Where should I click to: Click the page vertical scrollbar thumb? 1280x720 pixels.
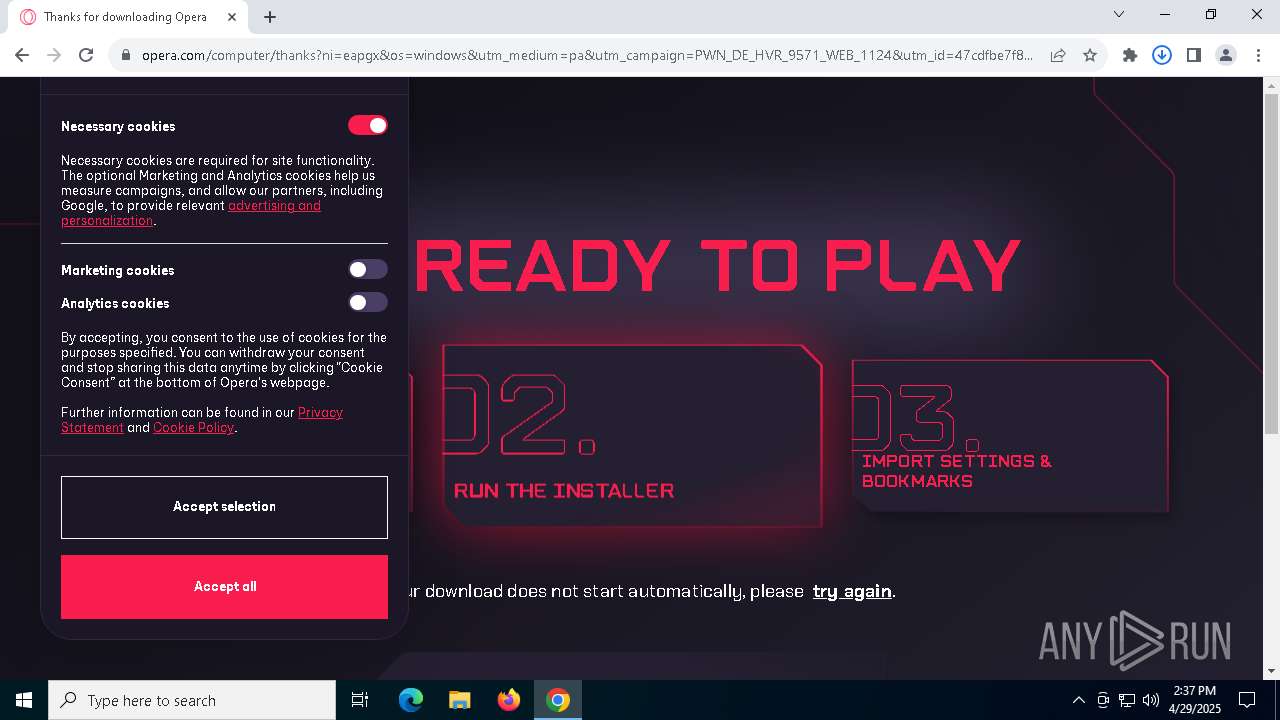pos(1271,264)
